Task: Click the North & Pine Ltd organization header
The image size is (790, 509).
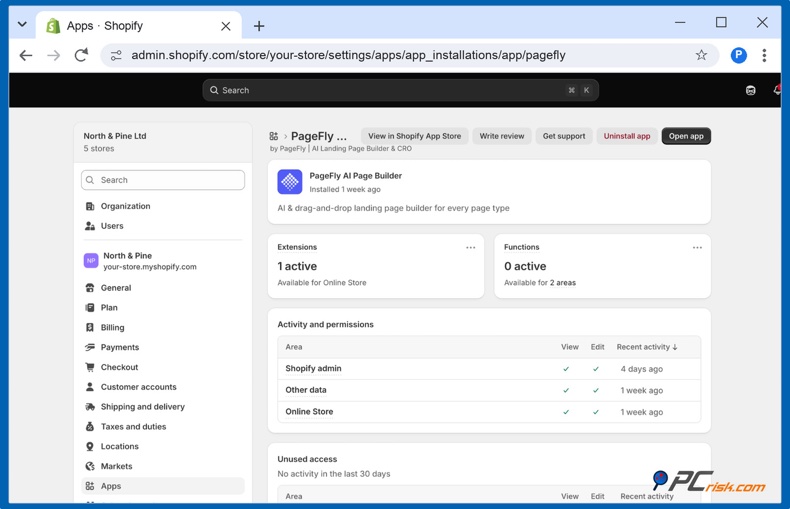Action: click(163, 142)
